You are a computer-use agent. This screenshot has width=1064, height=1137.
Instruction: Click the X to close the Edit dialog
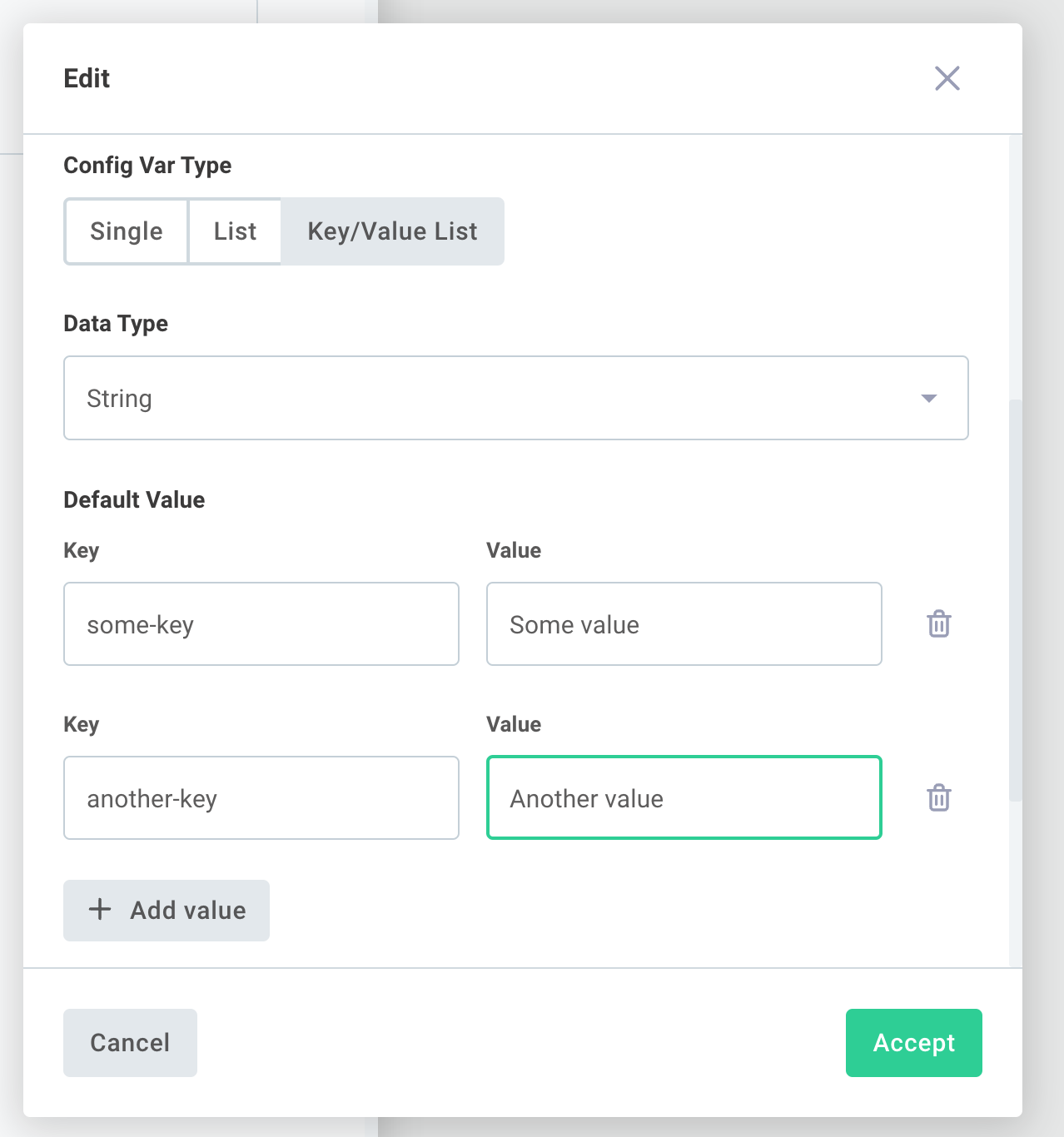(947, 79)
